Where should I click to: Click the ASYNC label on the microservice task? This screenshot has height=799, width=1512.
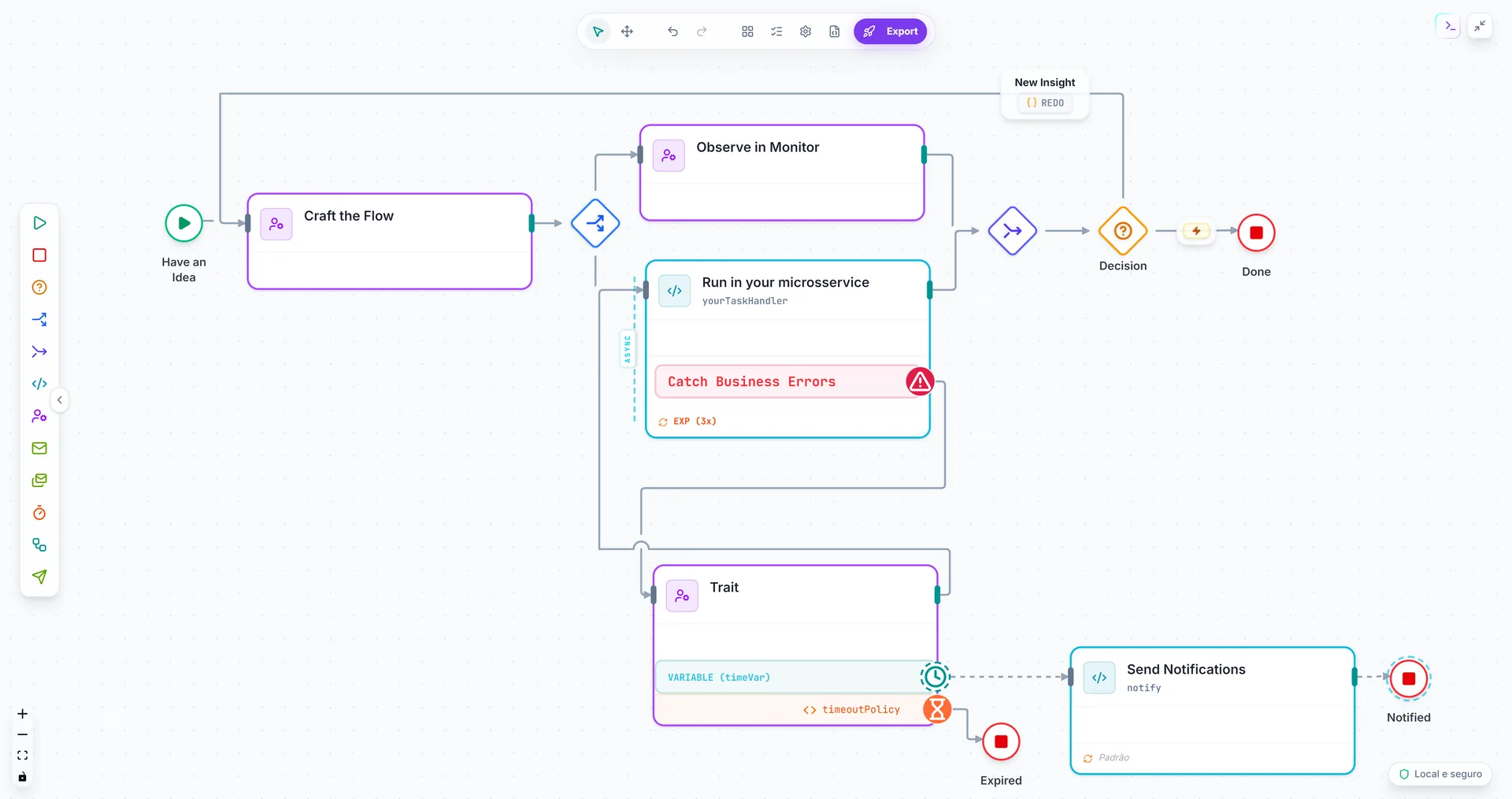[x=628, y=348]
